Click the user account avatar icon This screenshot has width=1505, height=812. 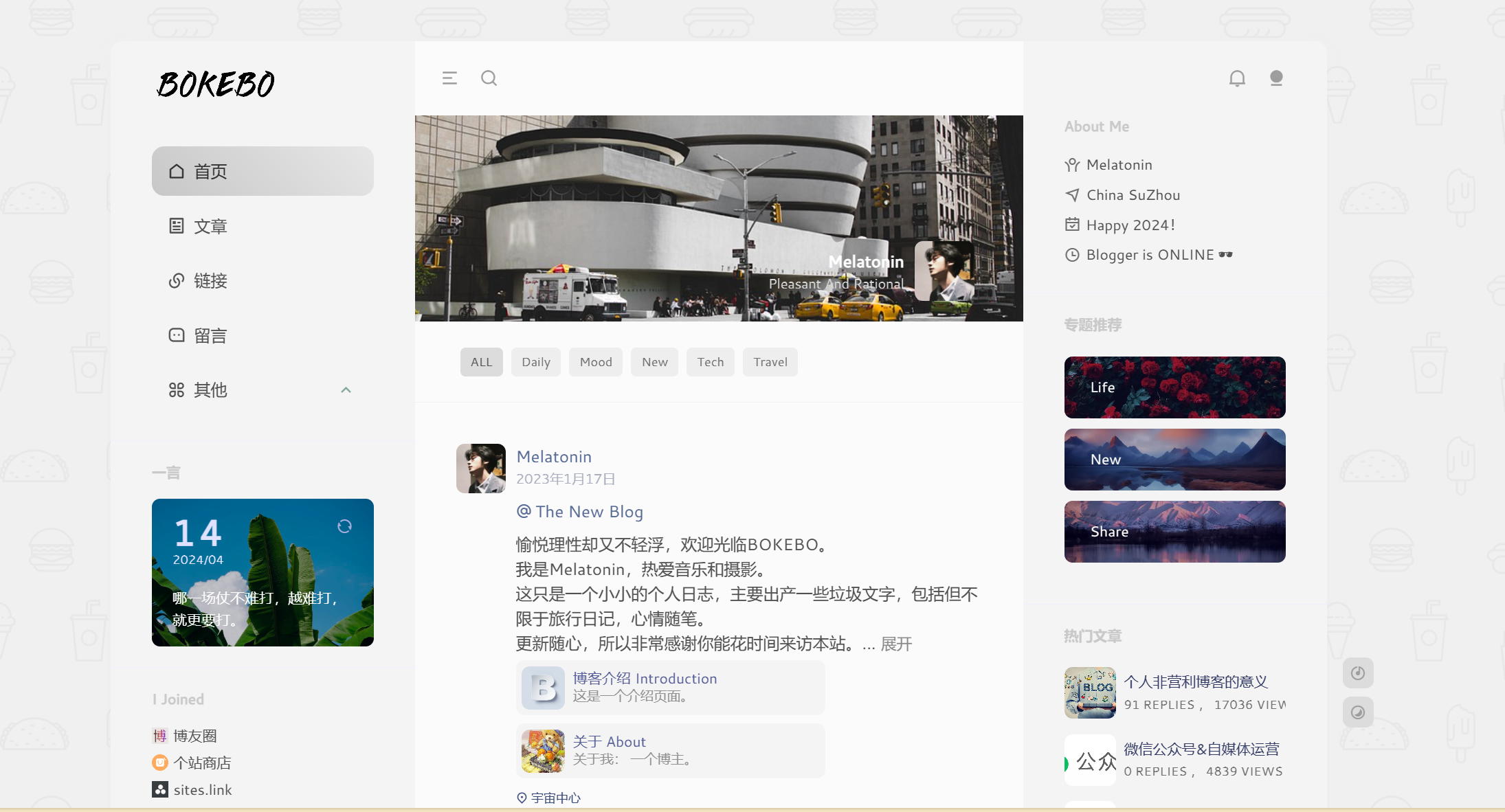tap(1276, 78)
